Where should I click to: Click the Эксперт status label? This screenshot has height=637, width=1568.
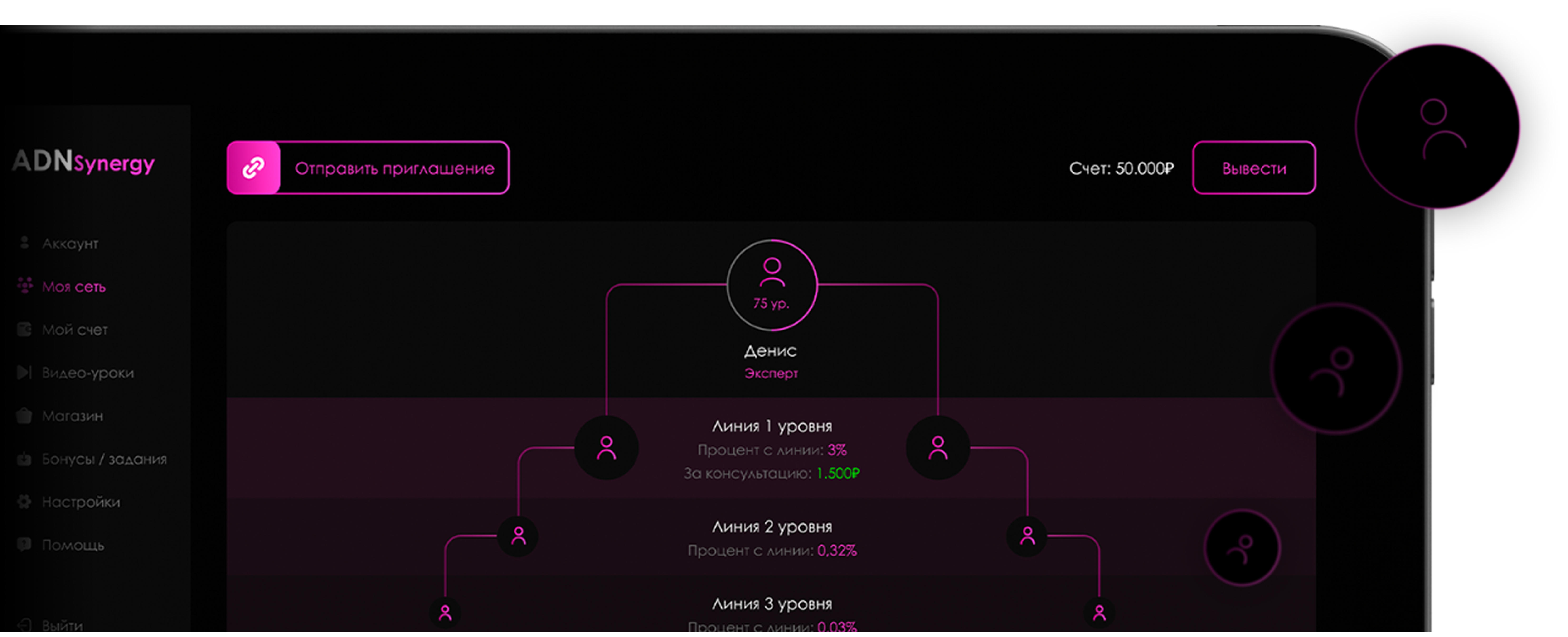771,374
